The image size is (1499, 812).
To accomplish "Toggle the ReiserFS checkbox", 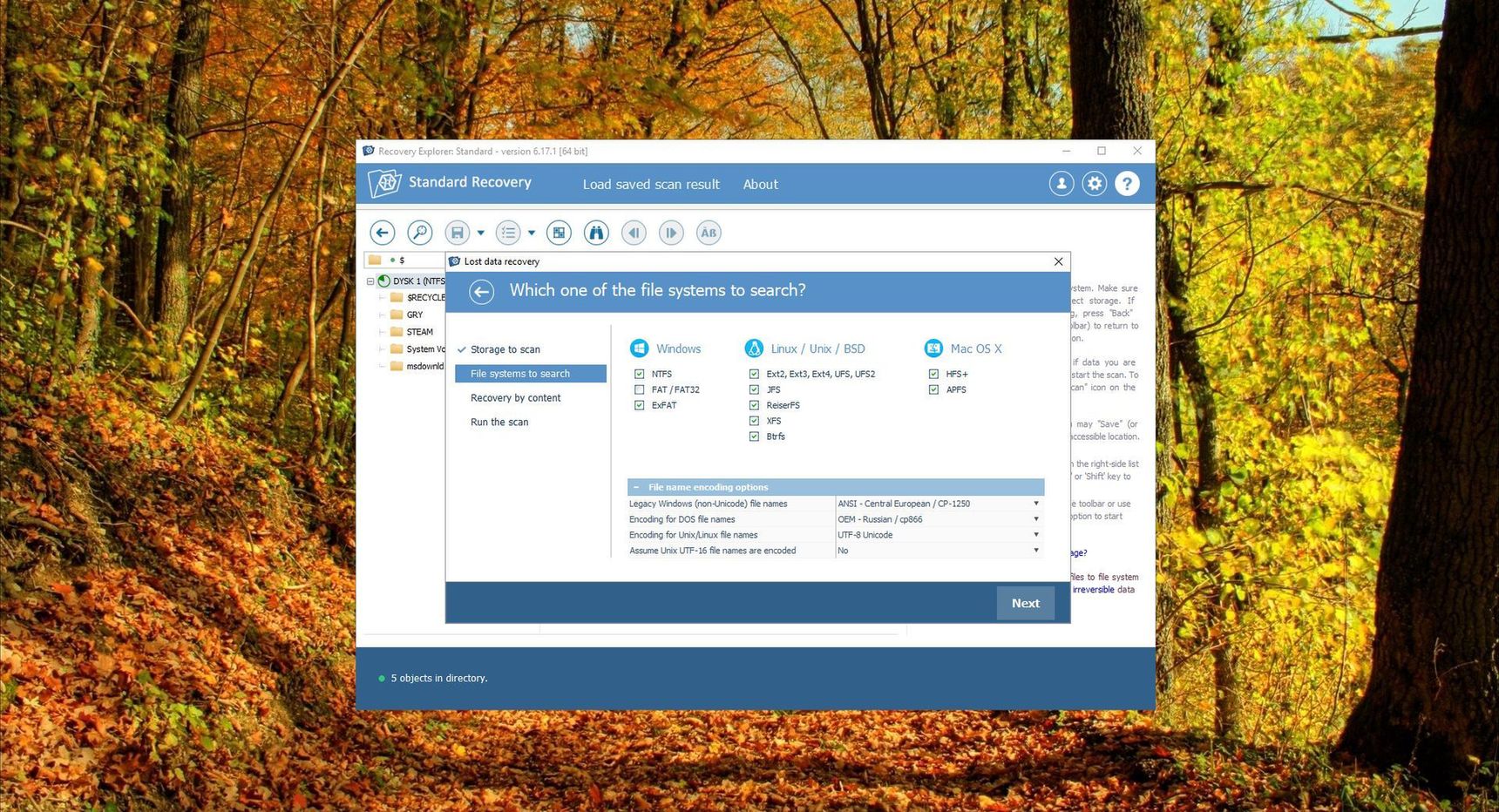I will 754,405.
